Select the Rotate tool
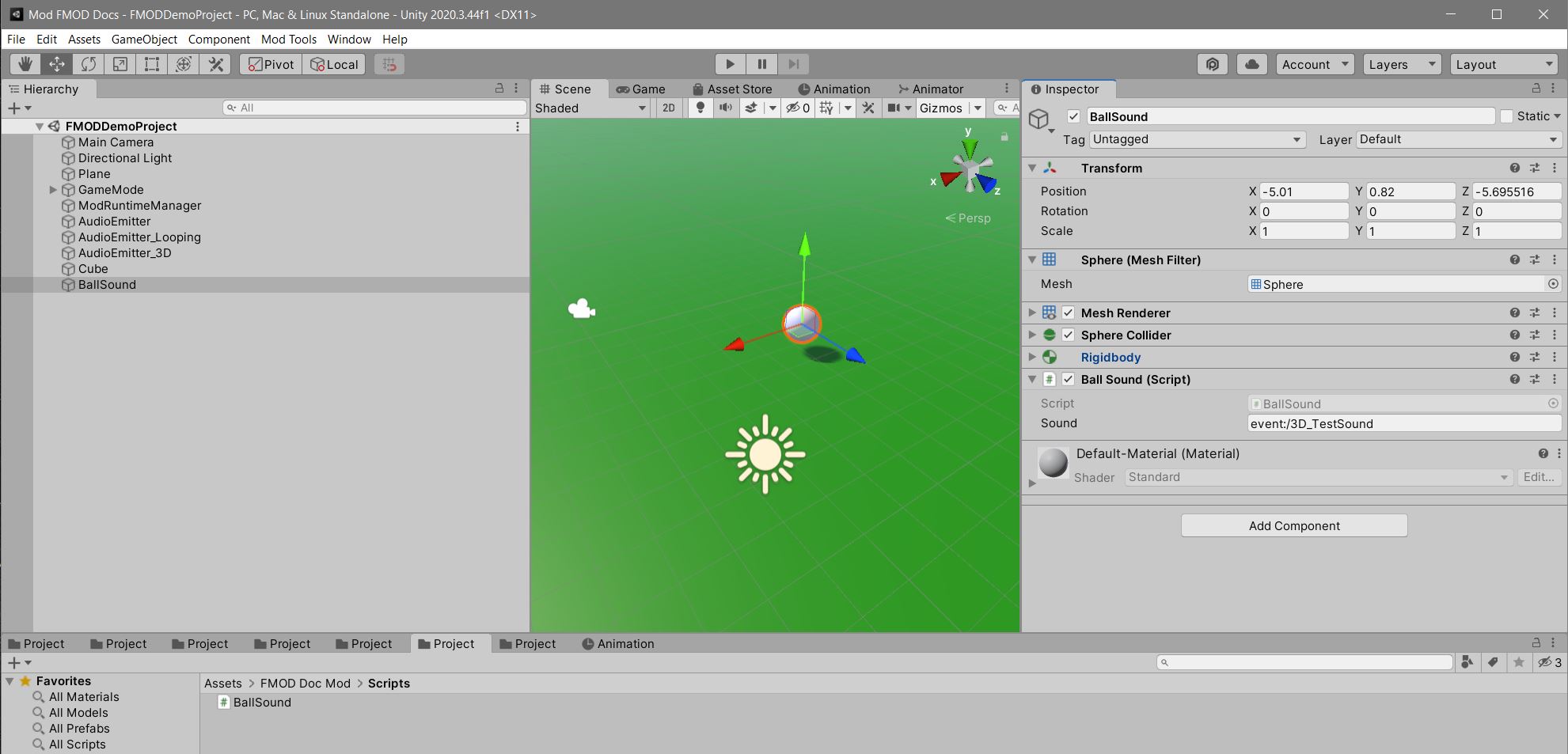The height and width of the screenshot is (754, 1568). (88, 64)
